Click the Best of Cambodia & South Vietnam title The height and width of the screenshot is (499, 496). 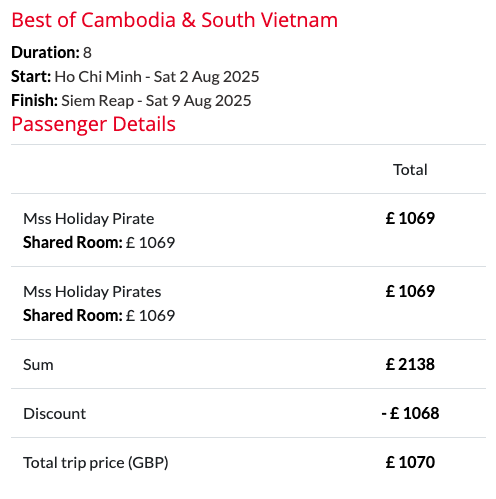[174, 20]
